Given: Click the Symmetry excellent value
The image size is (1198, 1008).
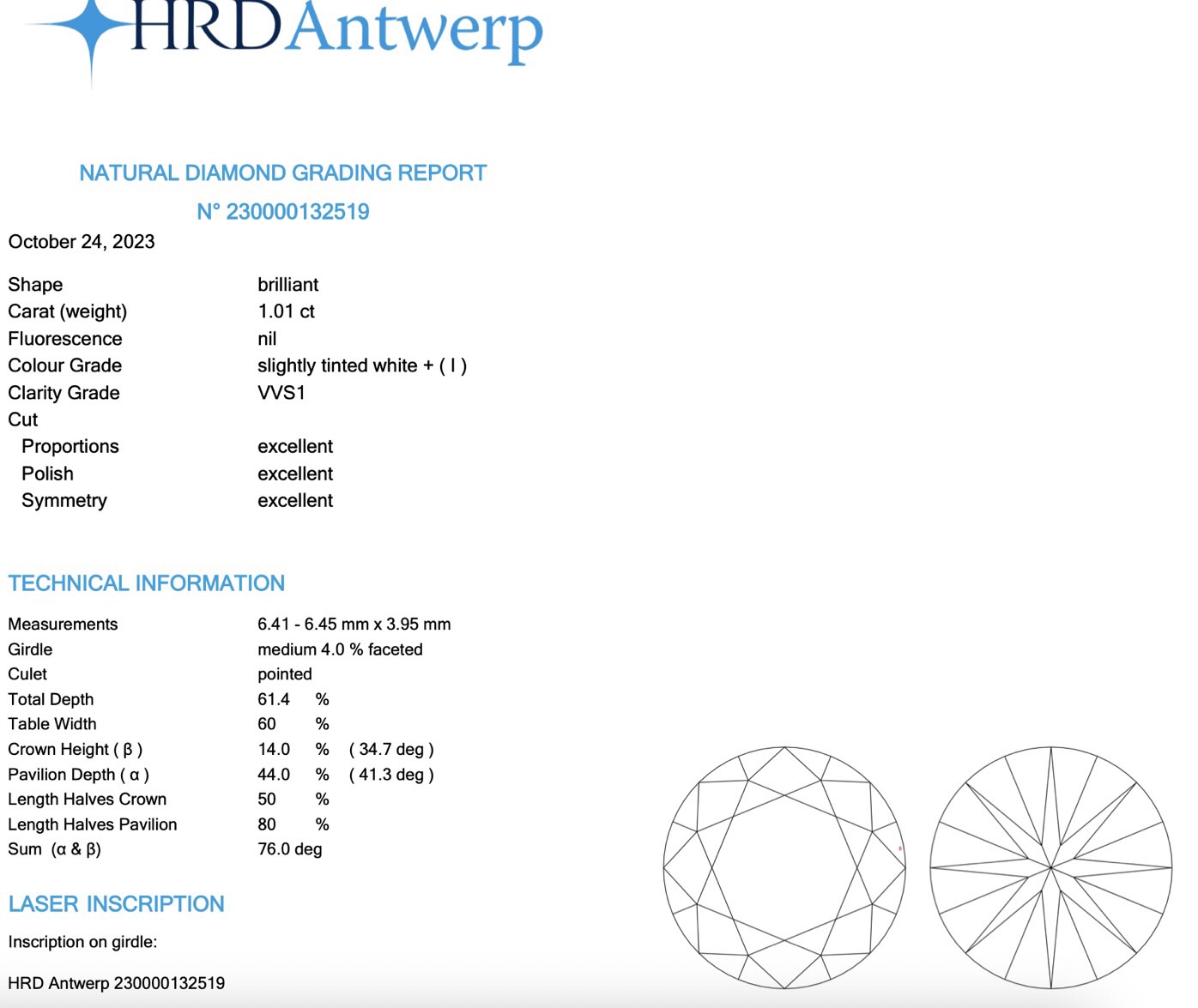Looking at the screenshot, I should pyautogui.click(x=295, y=501).
